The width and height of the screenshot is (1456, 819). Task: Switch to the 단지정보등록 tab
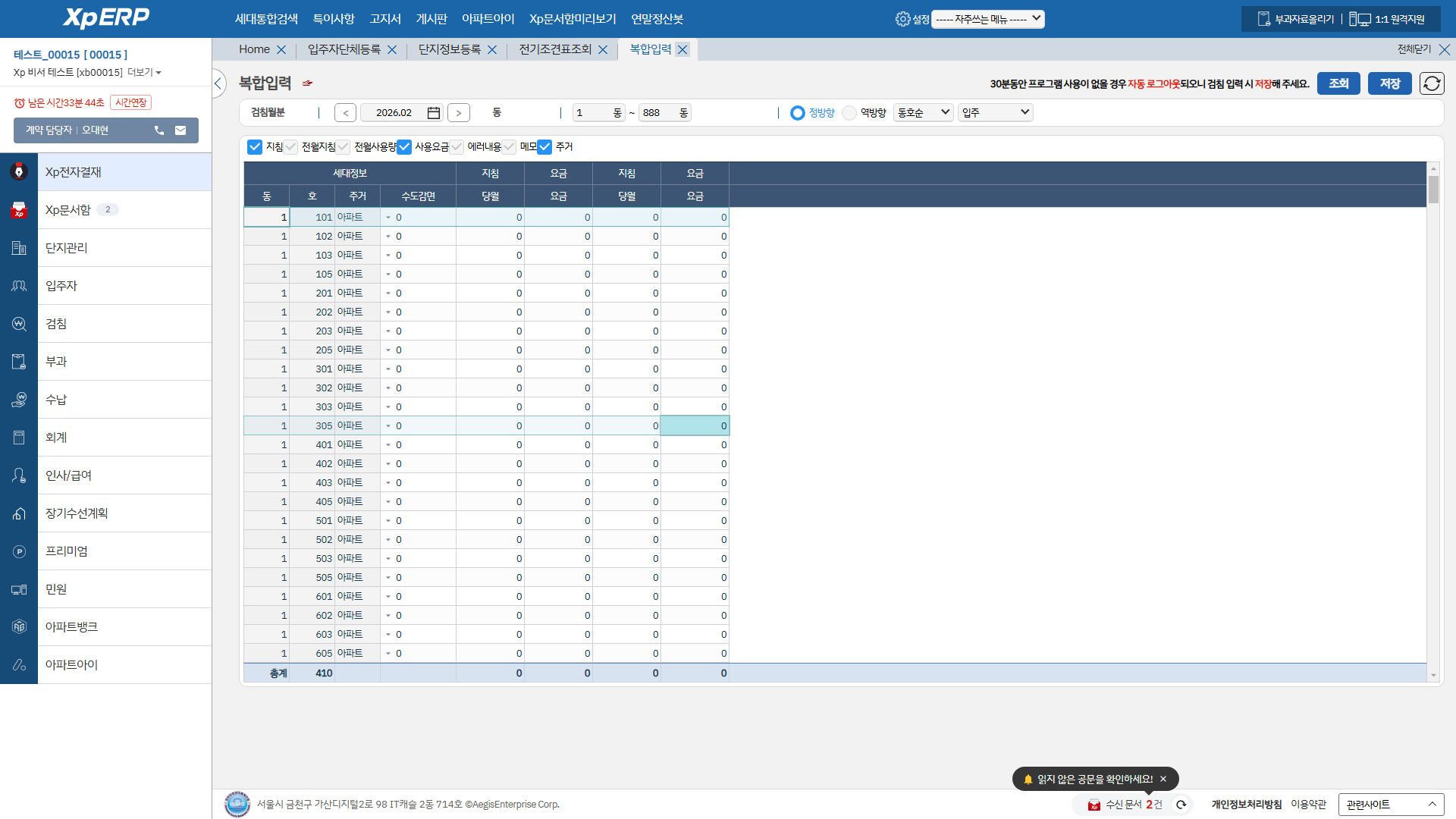click(450, 49)
